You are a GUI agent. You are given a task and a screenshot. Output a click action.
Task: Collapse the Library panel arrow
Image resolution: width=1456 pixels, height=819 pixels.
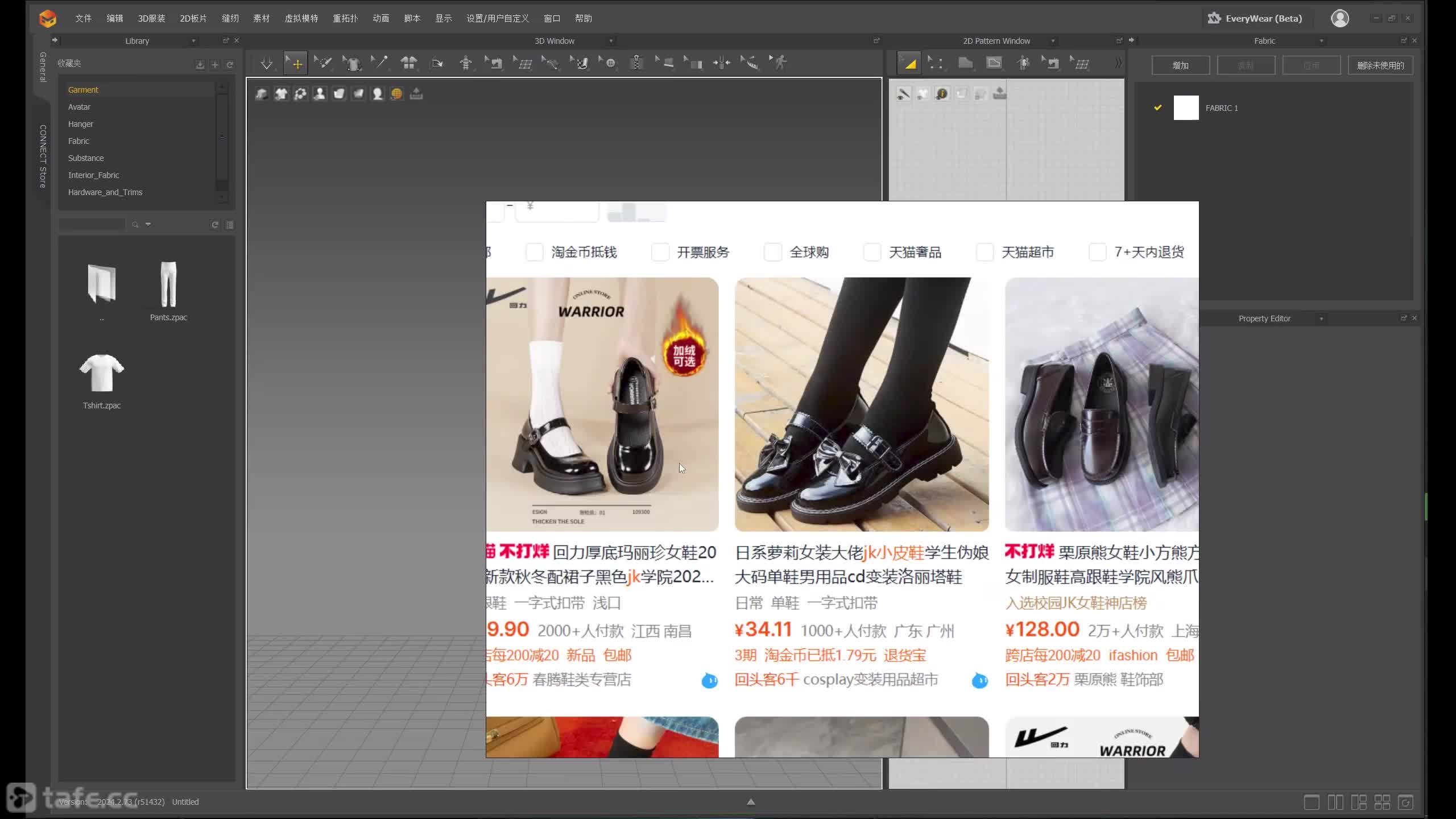(55, 40)
